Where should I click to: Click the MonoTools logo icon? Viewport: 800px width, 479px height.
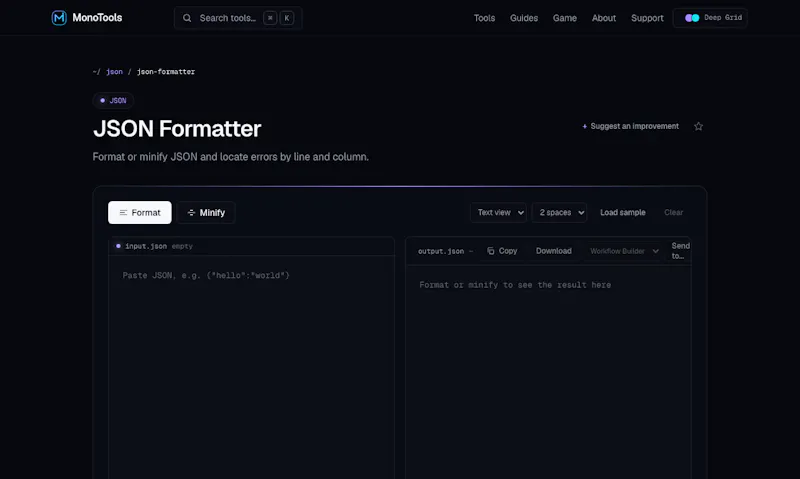click(x=59, y=18)
